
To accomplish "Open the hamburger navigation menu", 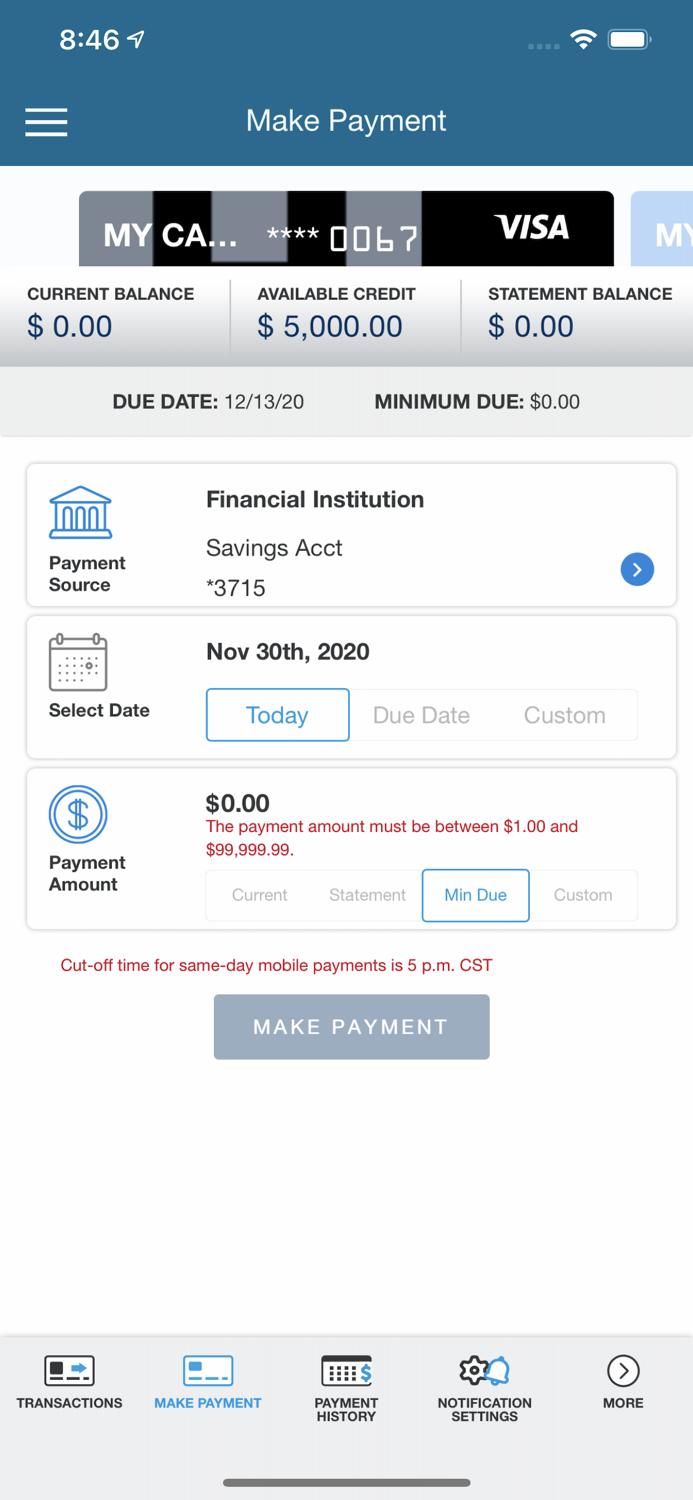I will pyautogui.click(x=46, y=121).
